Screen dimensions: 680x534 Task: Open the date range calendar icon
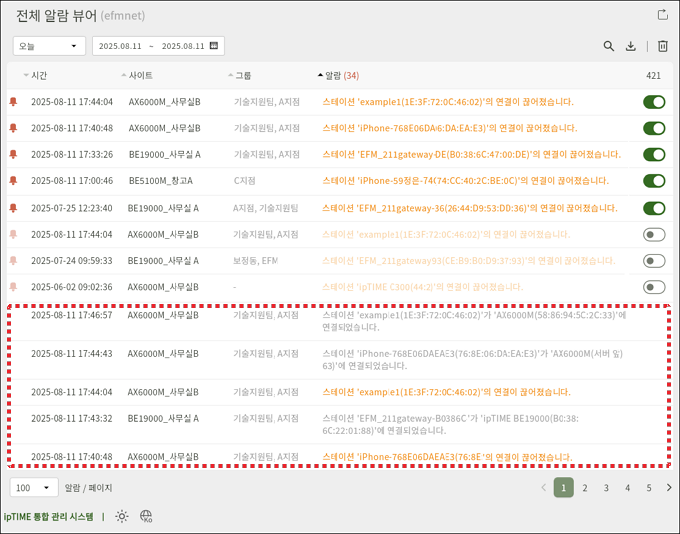214,46
